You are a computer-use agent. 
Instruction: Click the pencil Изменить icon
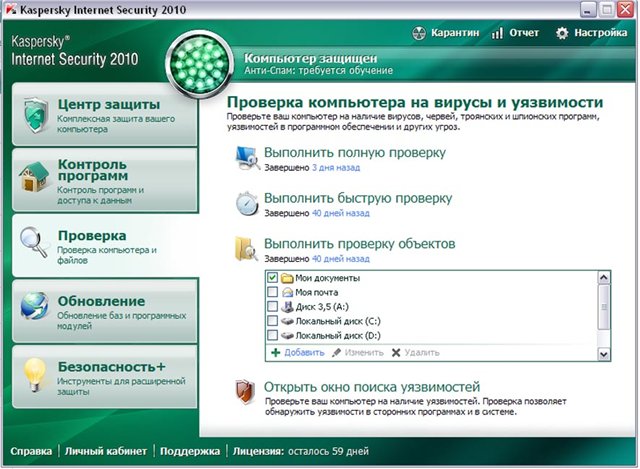point(336,353)
